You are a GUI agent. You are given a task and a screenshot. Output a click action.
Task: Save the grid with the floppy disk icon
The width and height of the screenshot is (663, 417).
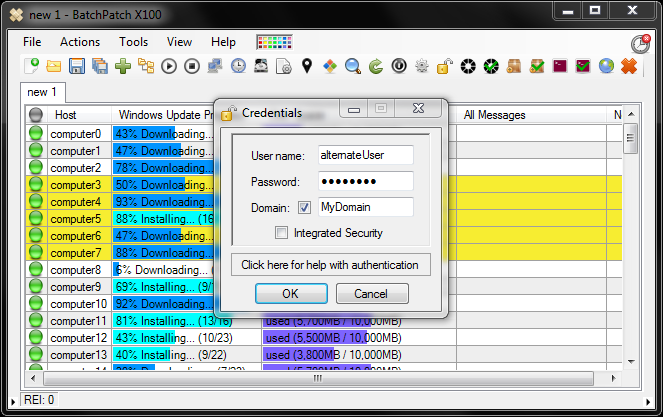77,66
